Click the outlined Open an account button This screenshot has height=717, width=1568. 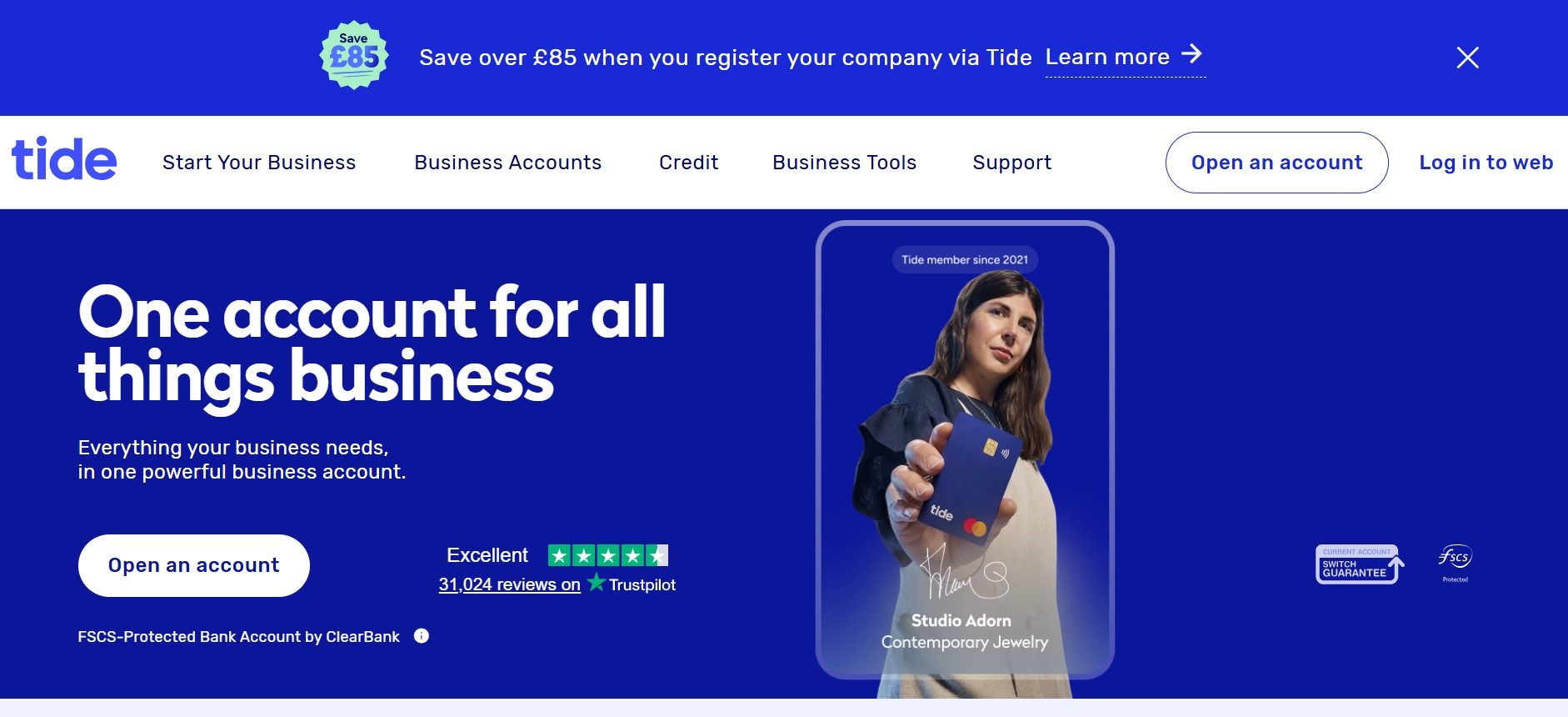1277,163
